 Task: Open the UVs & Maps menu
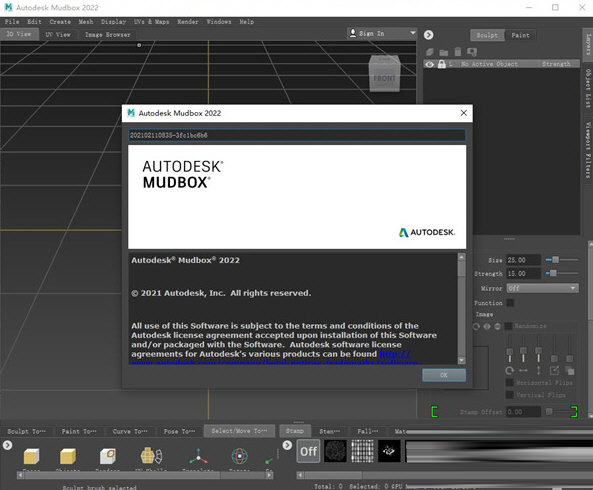152,22
